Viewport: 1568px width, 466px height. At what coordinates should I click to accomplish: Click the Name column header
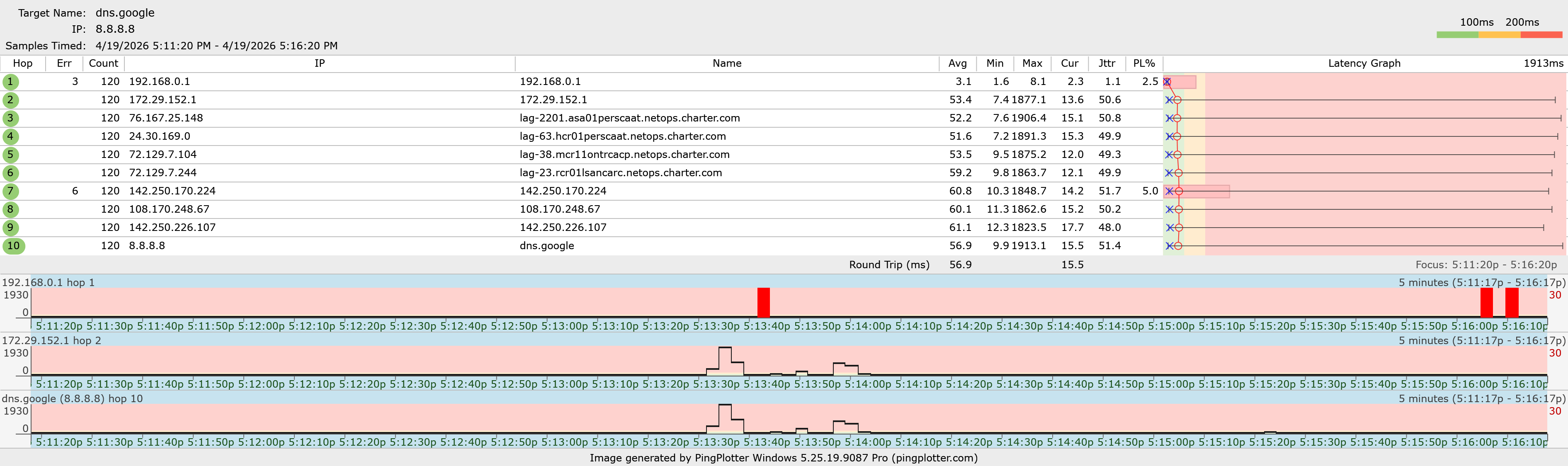pos(727,63)
